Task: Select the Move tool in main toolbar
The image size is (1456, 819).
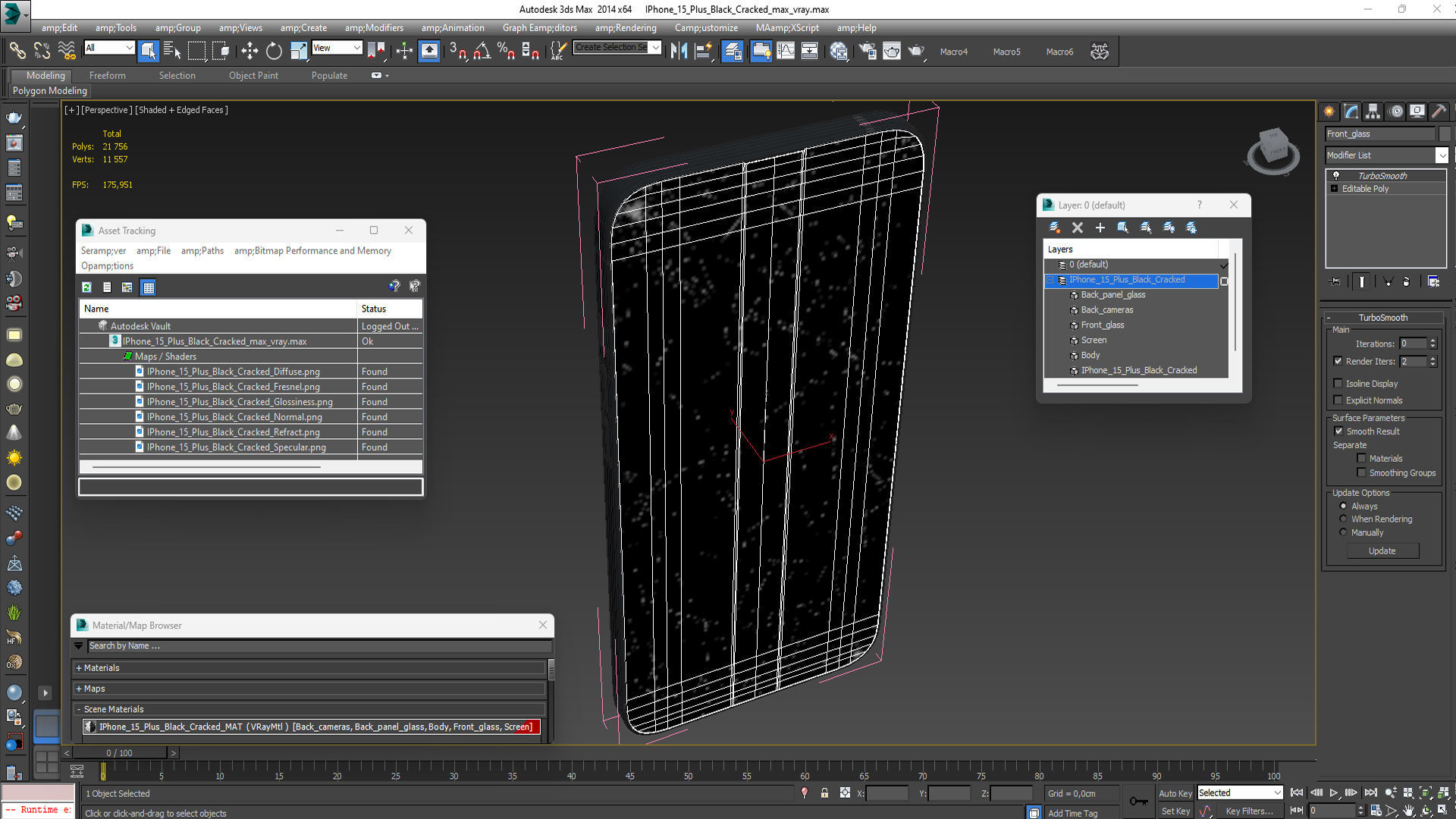Action: tap(249, 51)
